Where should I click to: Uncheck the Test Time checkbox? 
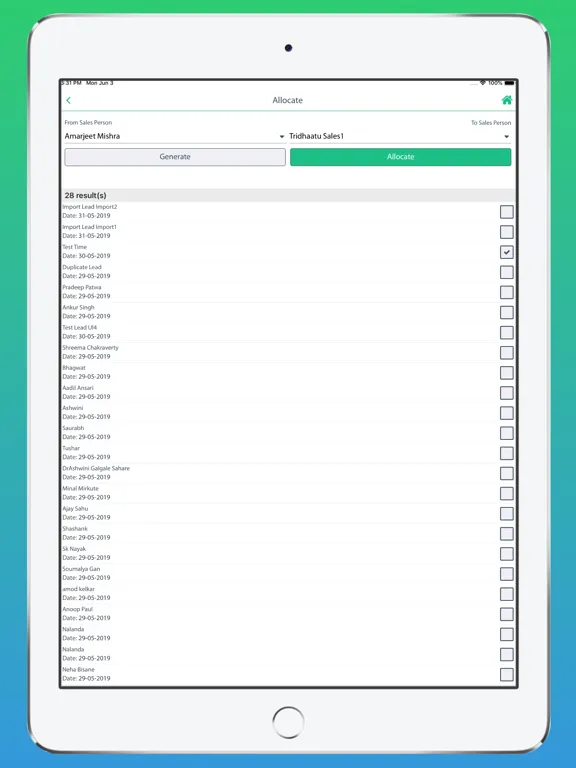(x=506, y=252)
